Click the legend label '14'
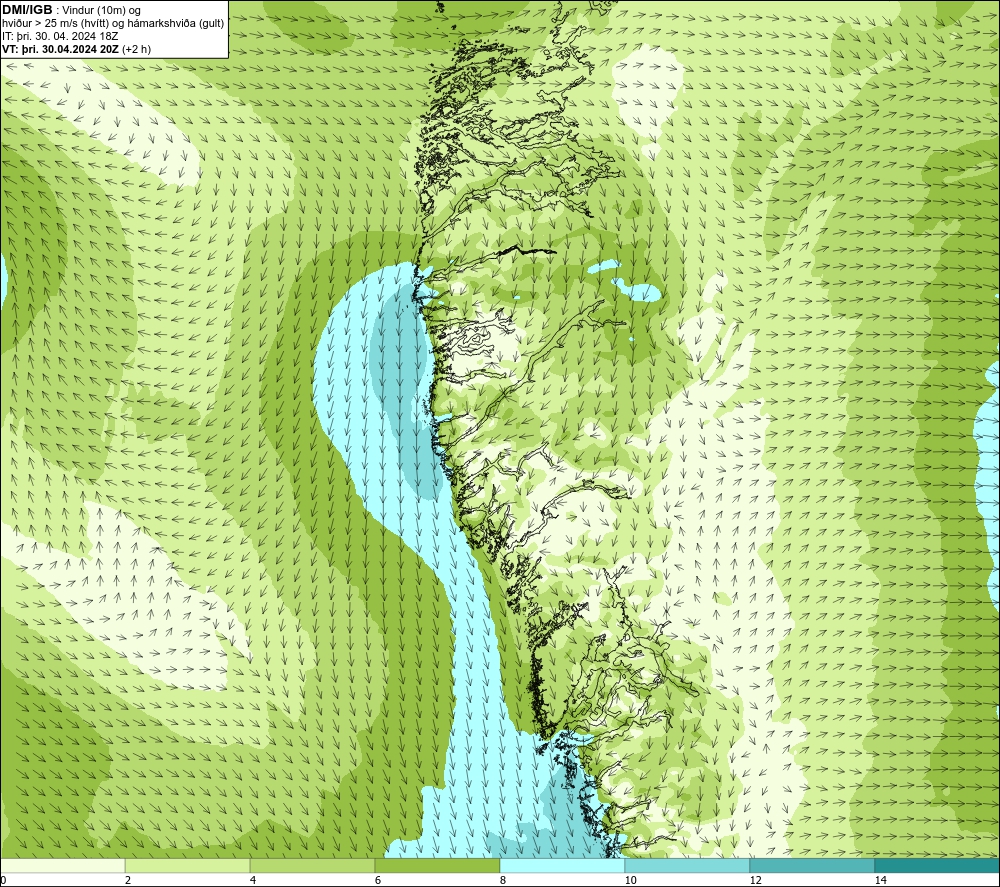 (x=880, y=881)
